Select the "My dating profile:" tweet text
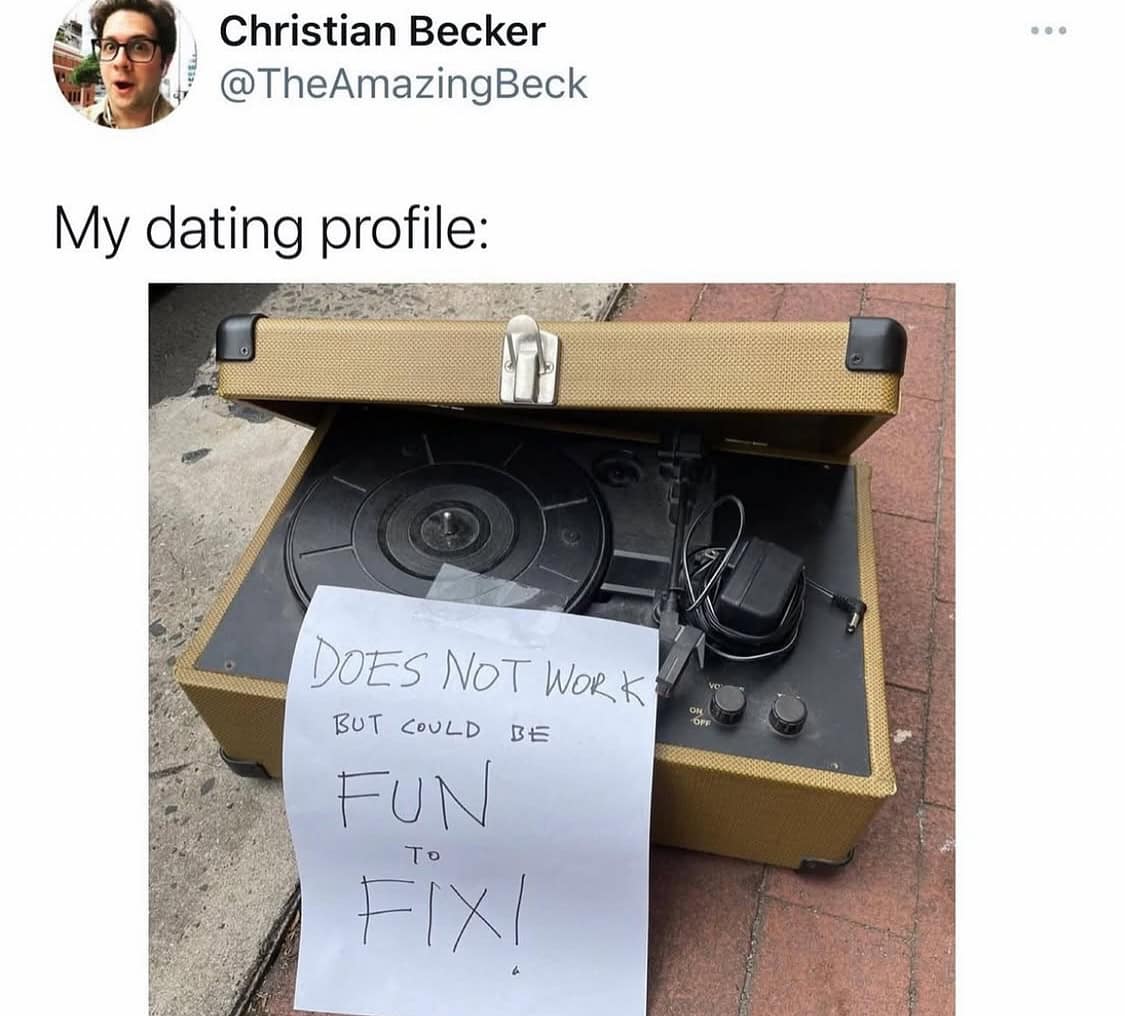 tap(271, 230)
